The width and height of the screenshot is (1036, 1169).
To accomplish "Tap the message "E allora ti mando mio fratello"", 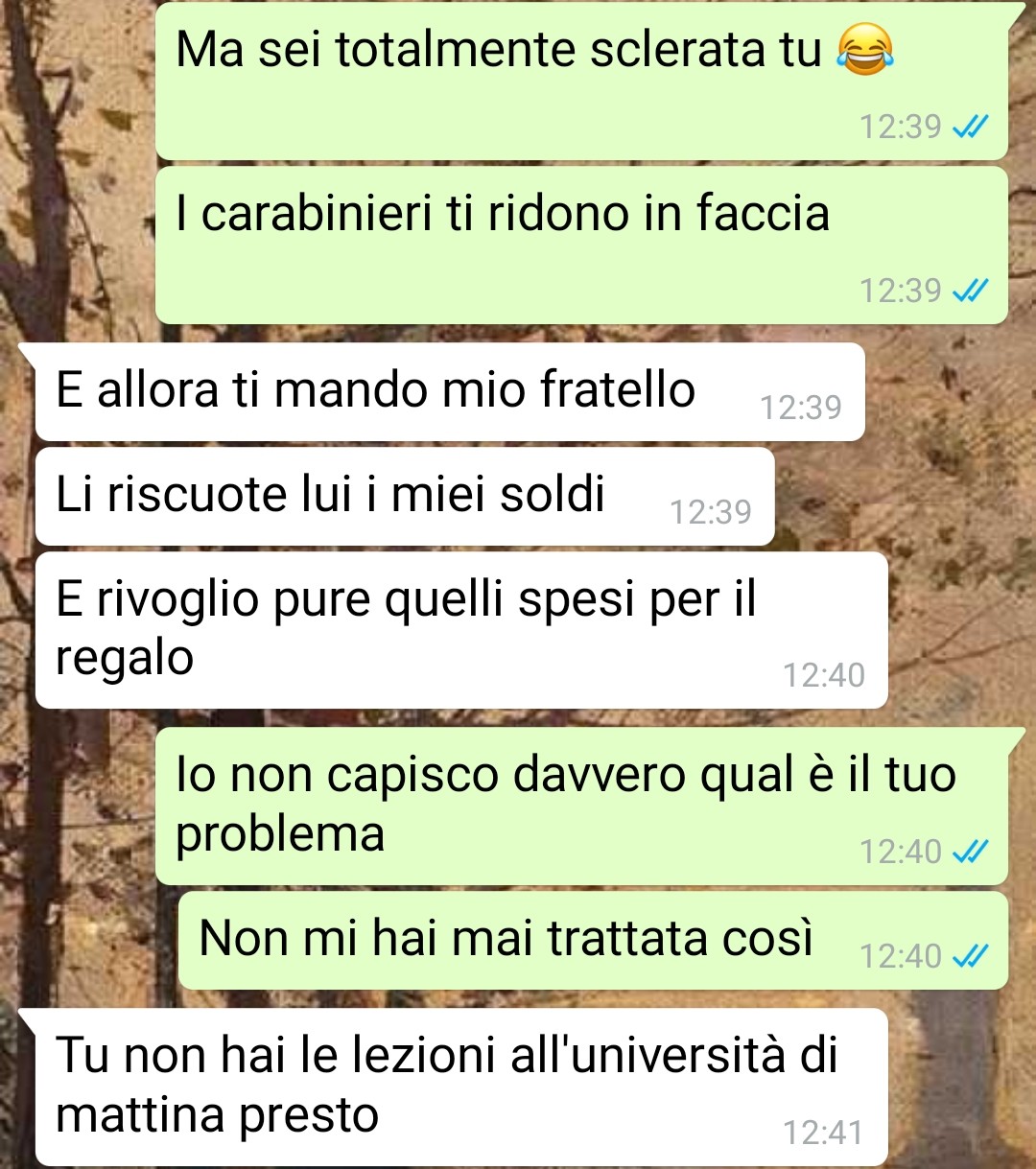I will [x=450, y=392].
